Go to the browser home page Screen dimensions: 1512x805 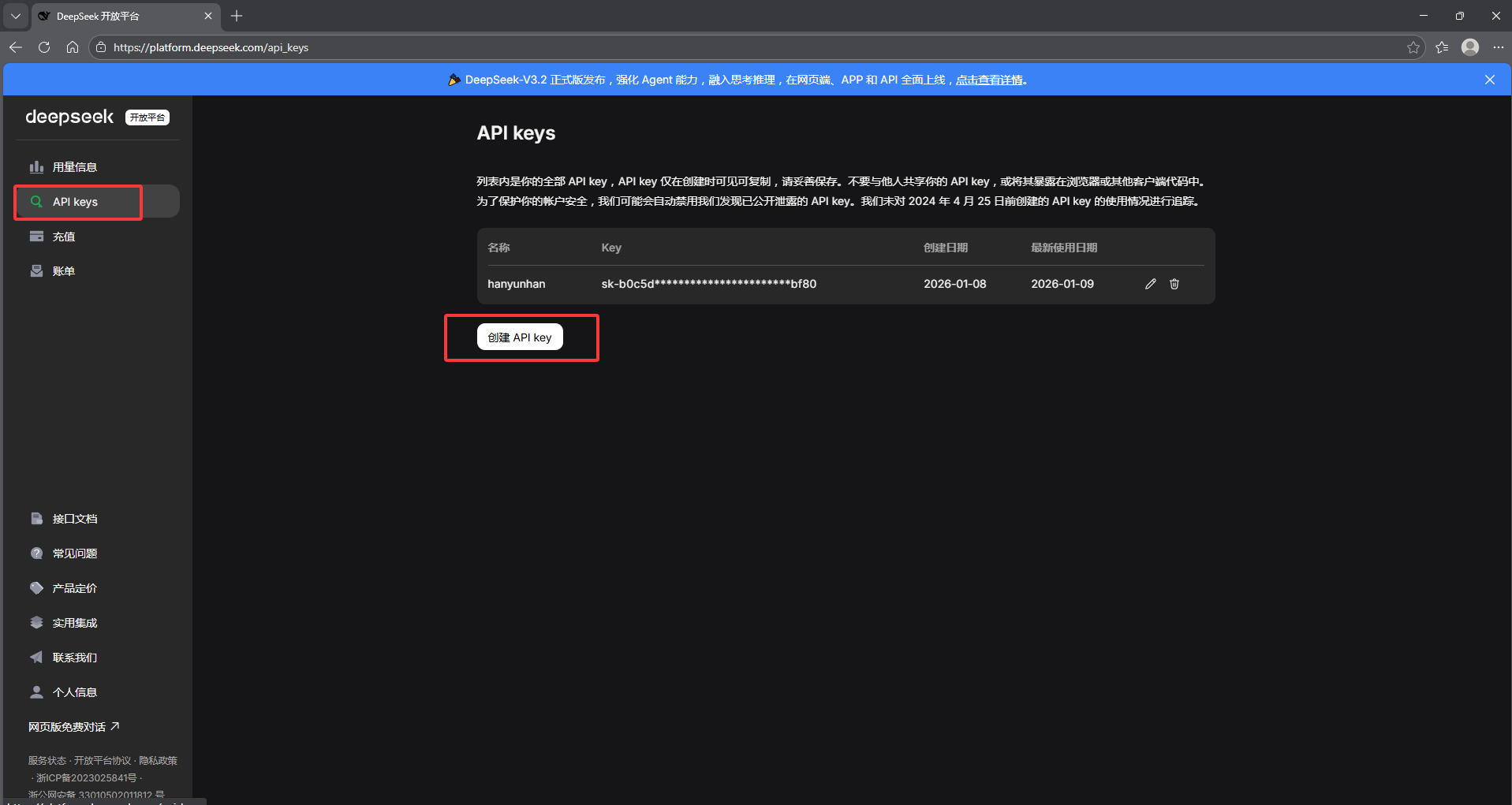click(x=73, y=47)
